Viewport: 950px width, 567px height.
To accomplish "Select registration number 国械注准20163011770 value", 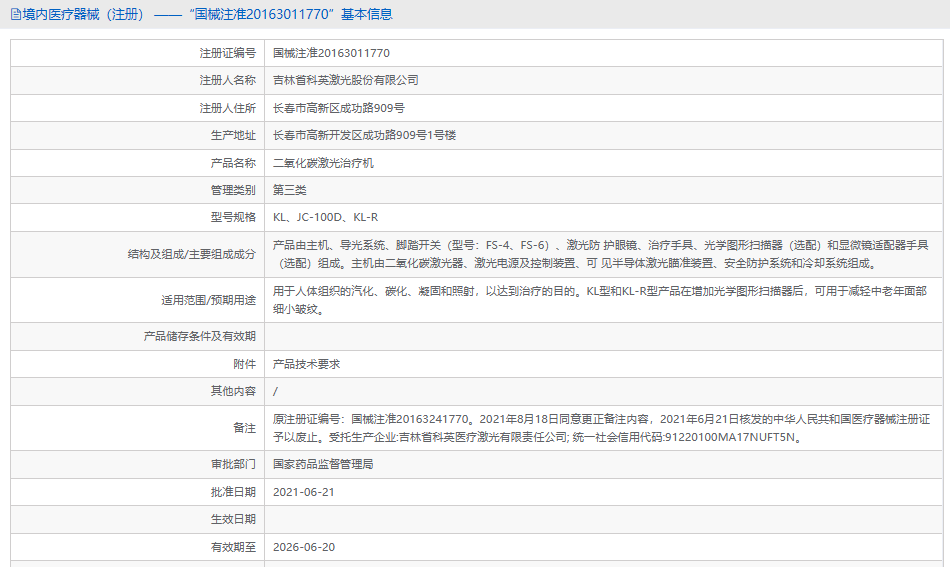I will coord(331,53).
